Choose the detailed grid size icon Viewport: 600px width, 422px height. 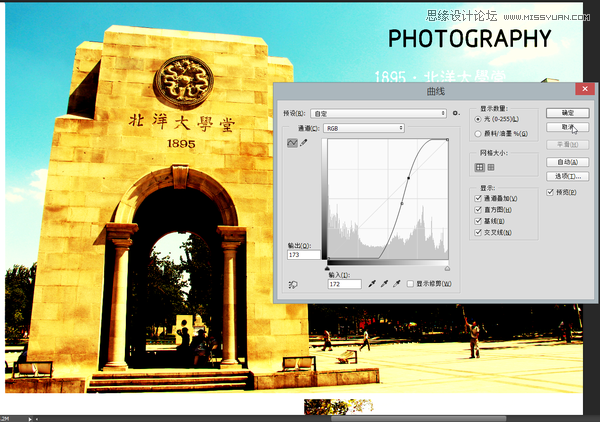click(x=491, y=167)
